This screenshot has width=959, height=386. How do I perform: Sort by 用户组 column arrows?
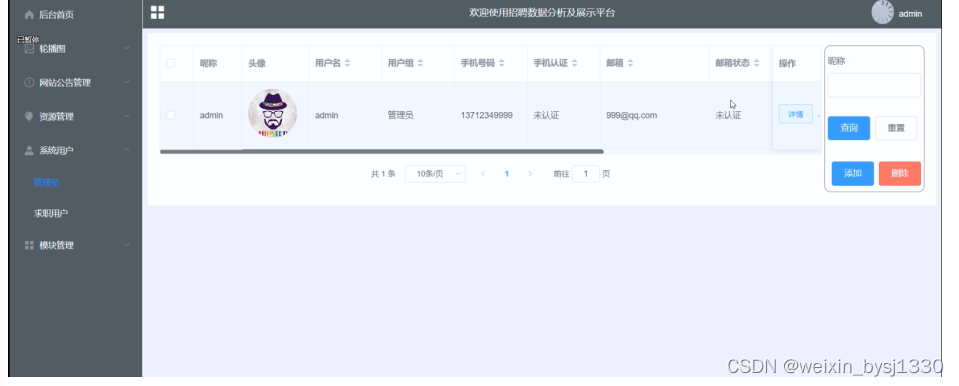point(420,63)
